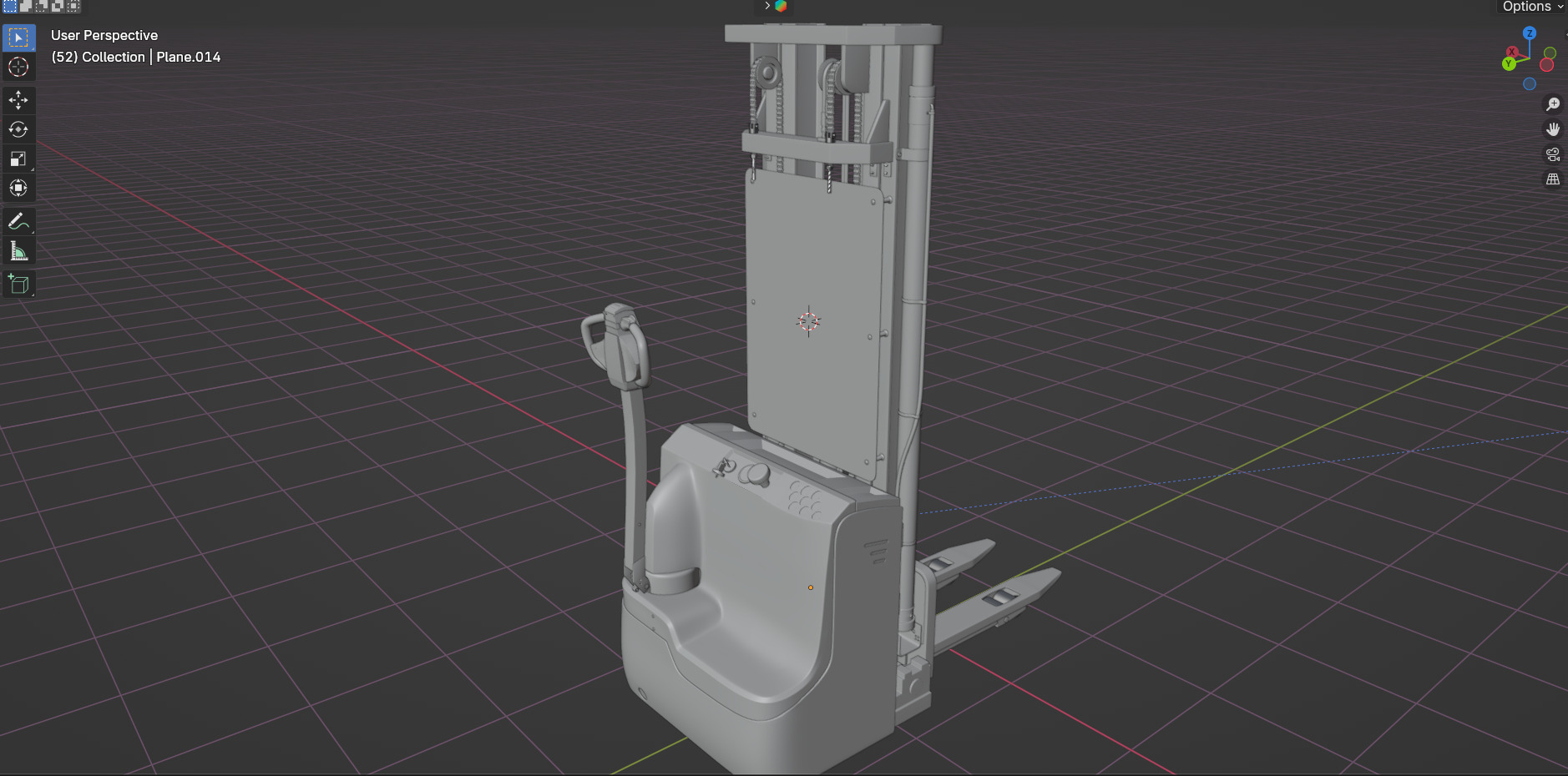Activate the Annotate pencil tool
The image size is (1568, 776).
click(x=18, y=222)
